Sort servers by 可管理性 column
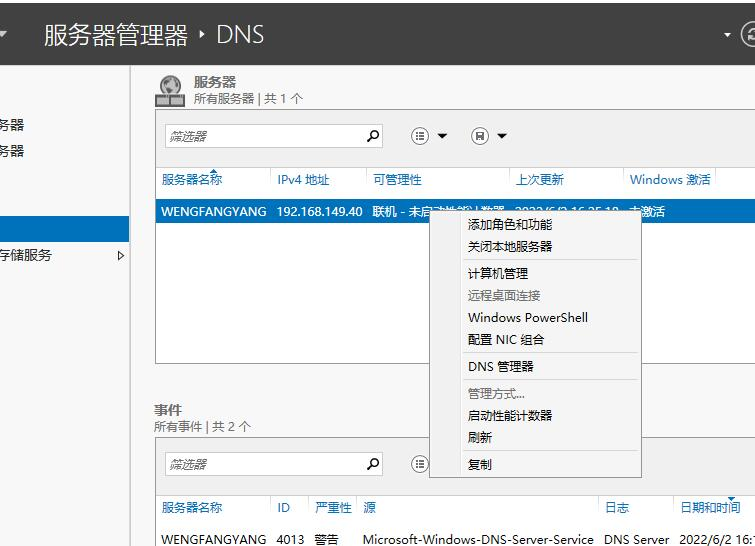Screen dimensions: 755x546 point(397,180)
